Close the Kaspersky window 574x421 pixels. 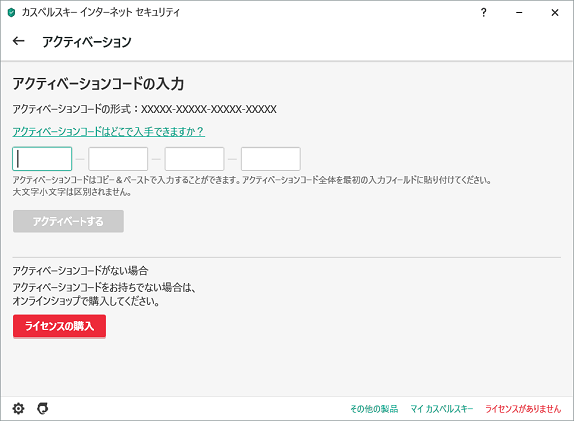[x=555, y=13]
